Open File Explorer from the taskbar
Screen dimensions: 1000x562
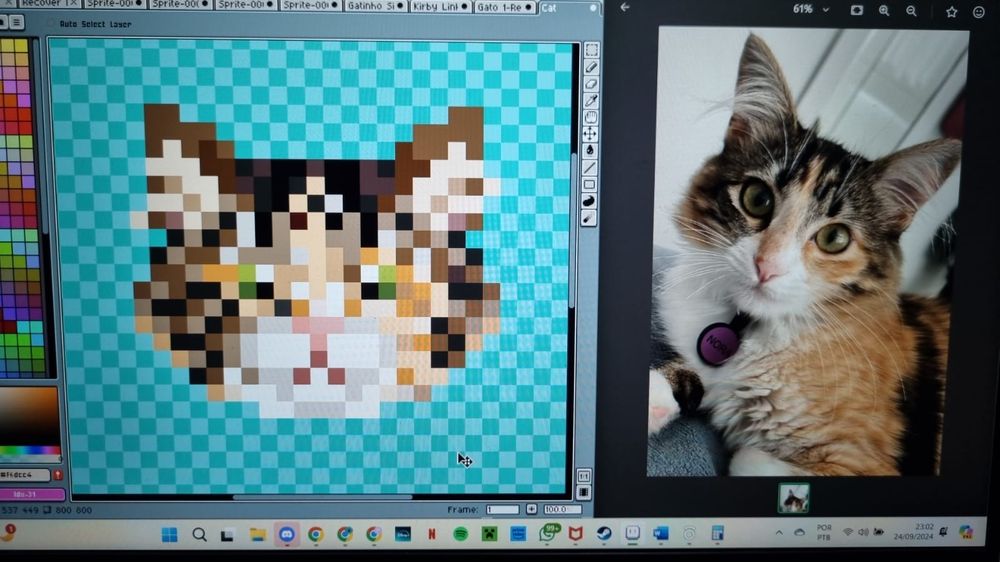point(258,535)
